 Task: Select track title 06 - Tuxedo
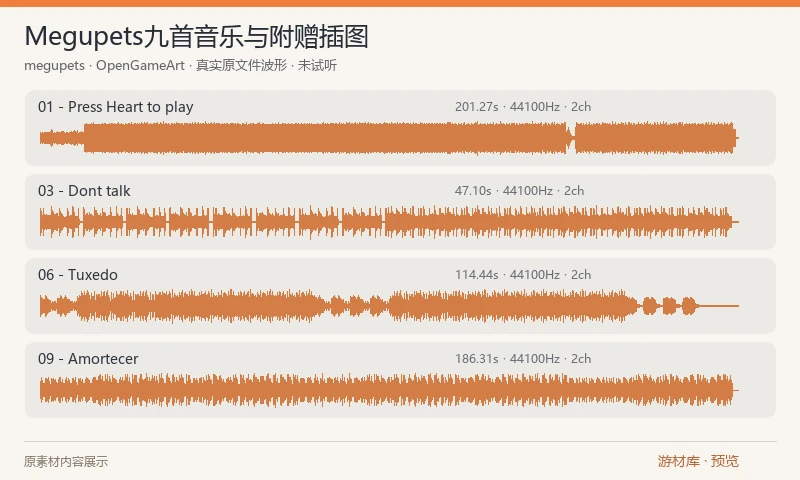click(x=78, y=275)
